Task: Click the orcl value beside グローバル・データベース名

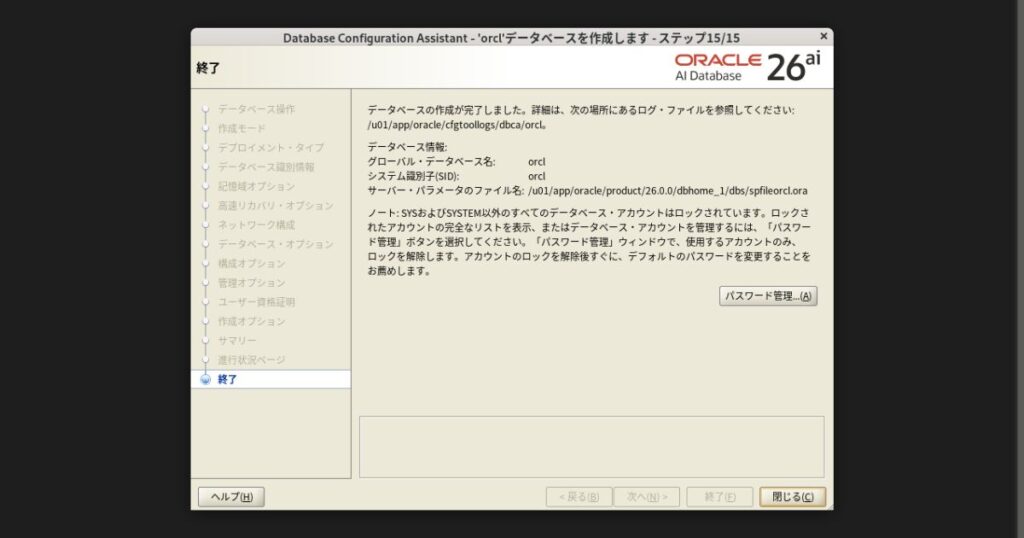Action: 536,161
